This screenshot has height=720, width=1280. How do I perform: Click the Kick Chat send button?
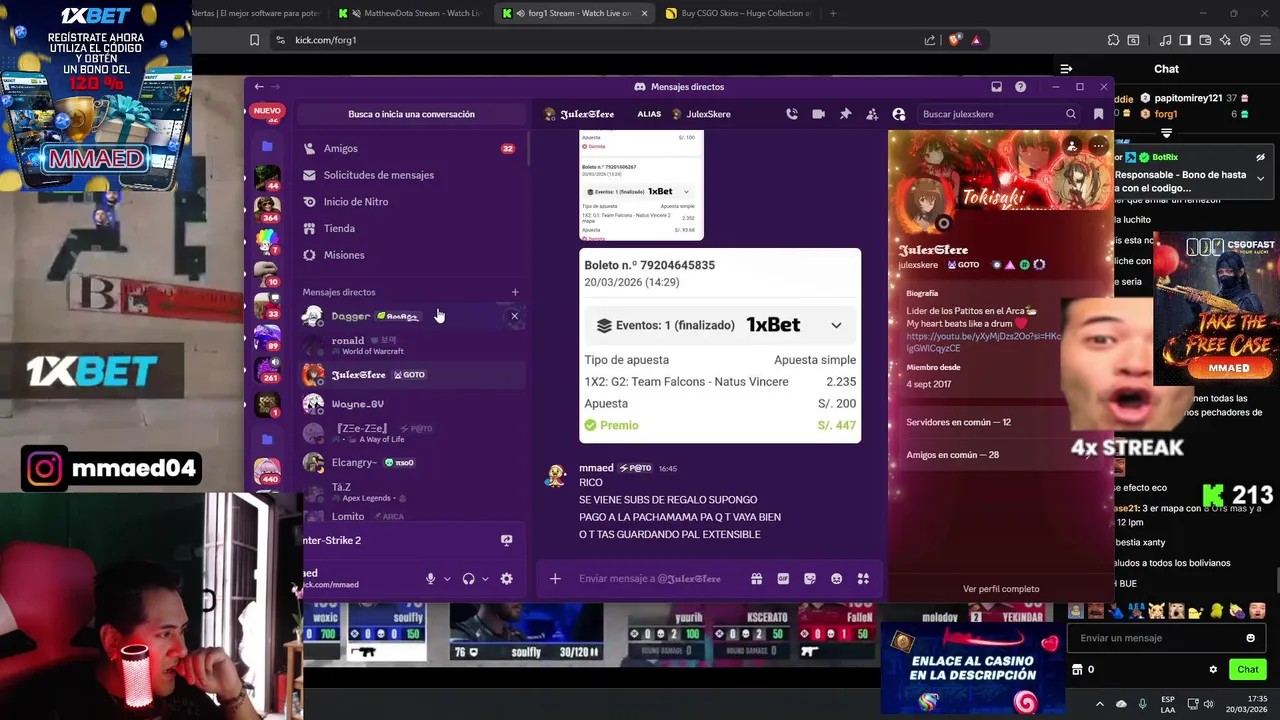(x=1248, y=669)
